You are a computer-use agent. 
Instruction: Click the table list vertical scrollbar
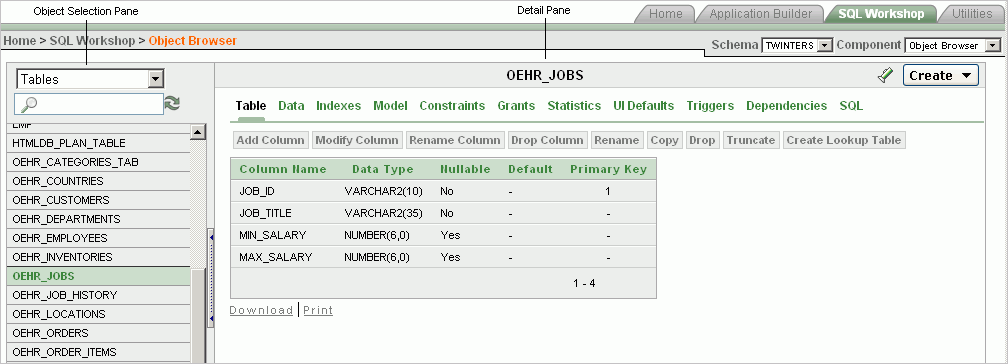tap(199, 244)
